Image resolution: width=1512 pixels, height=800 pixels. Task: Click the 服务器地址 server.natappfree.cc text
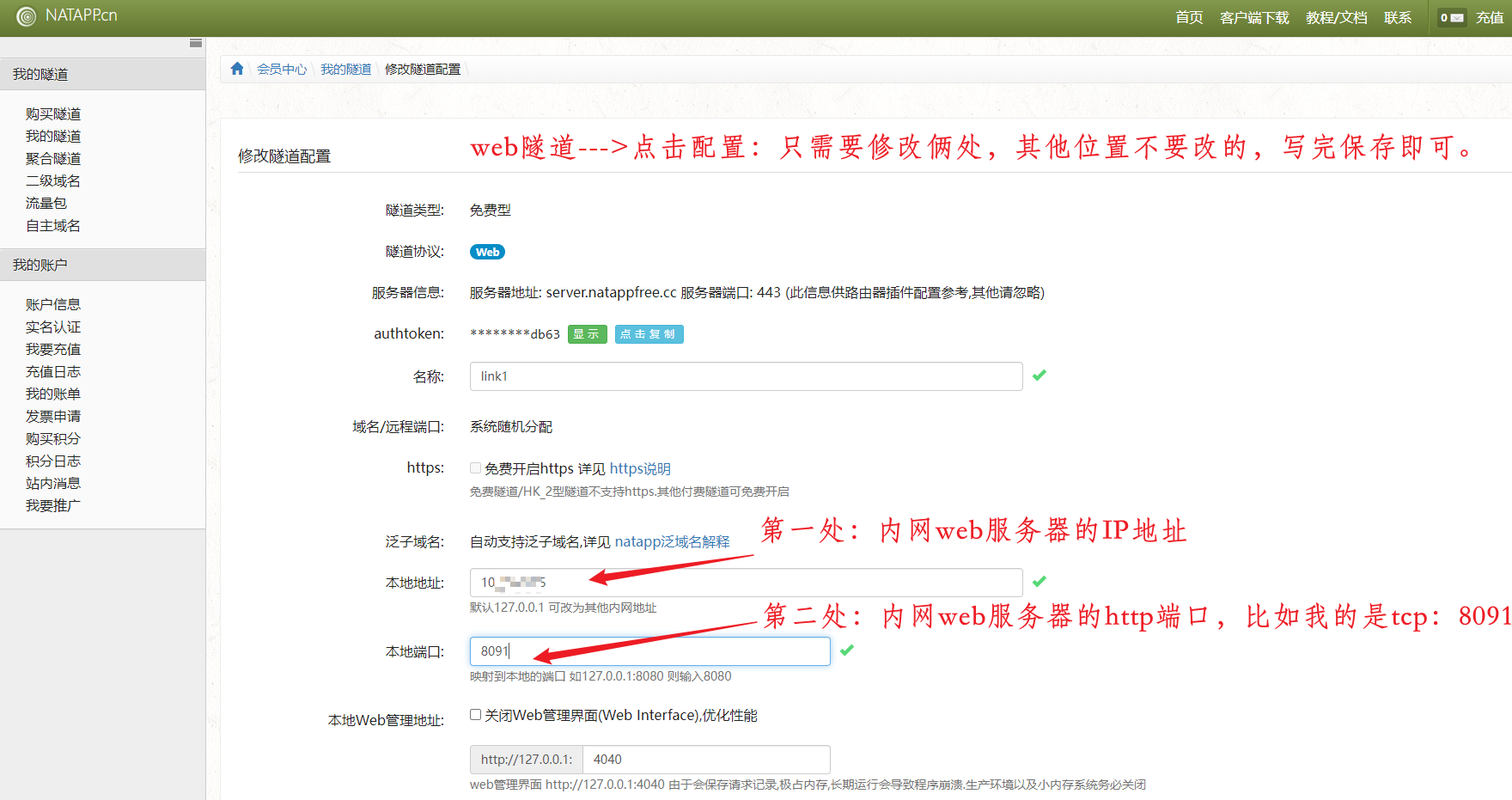573,293
